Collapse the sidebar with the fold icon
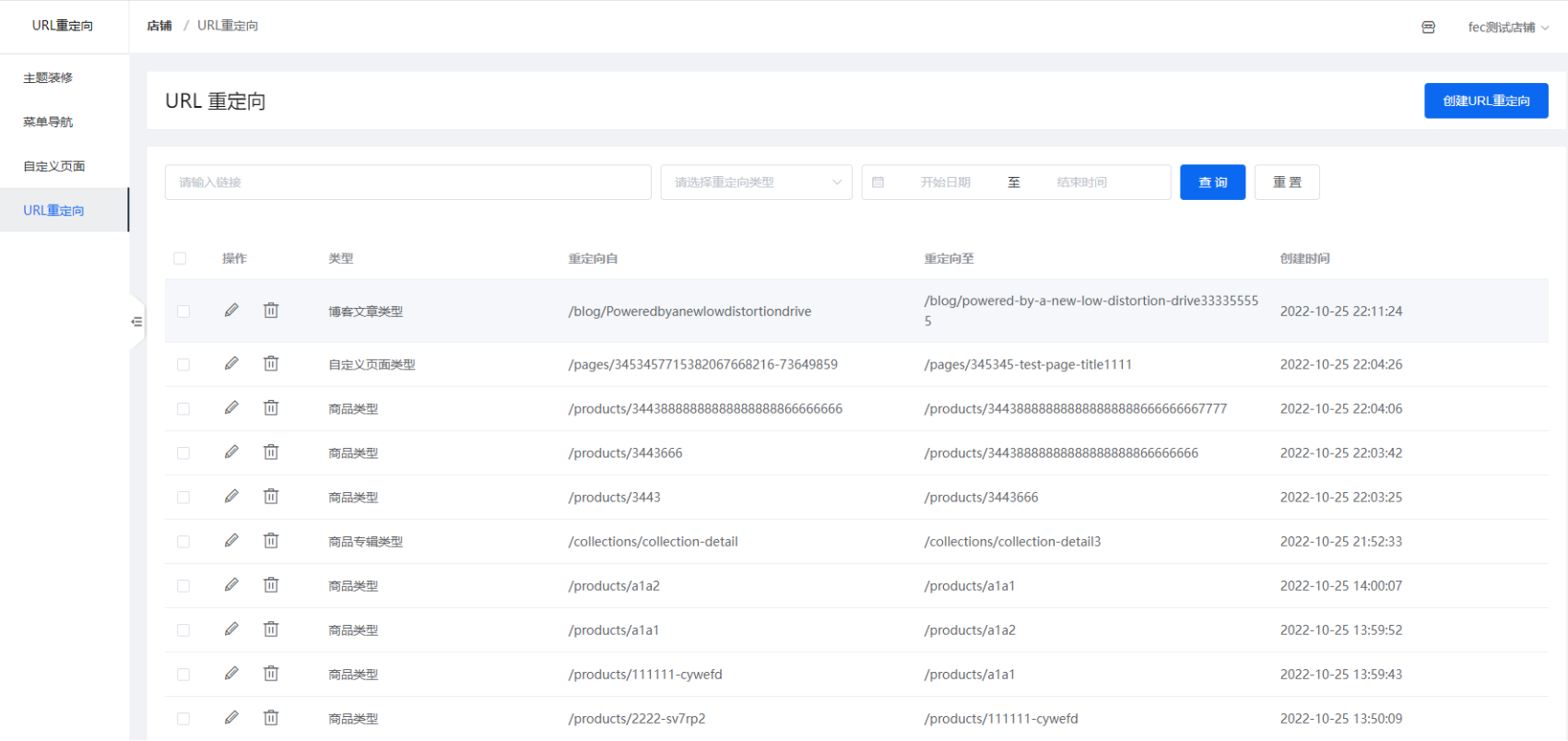This screenshot has width=1568, height=741. click(x=136, y=322)
